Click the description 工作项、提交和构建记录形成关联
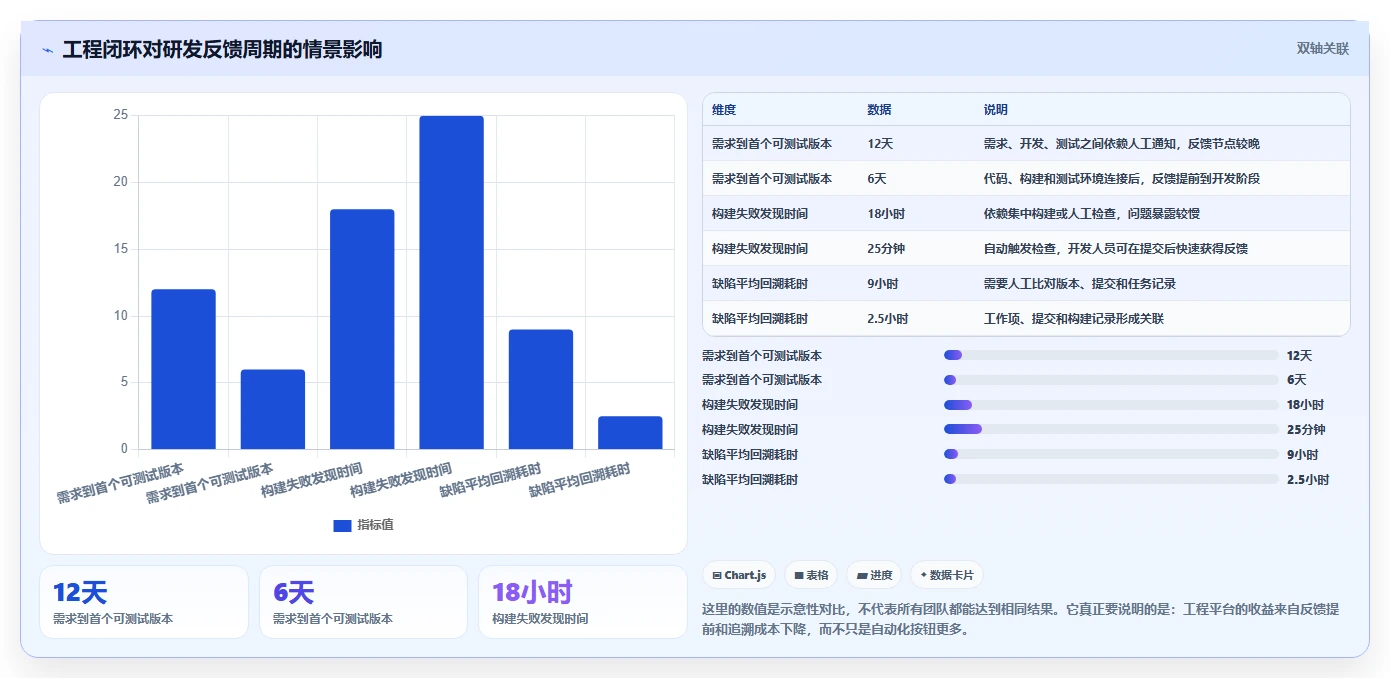 (1074, 319)
